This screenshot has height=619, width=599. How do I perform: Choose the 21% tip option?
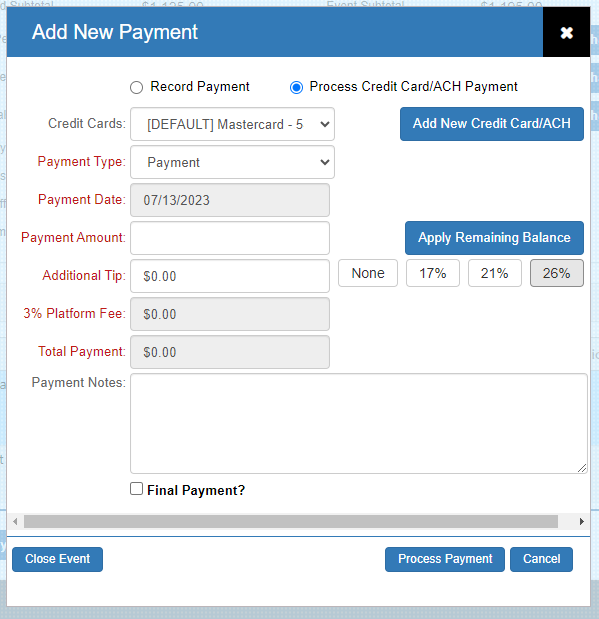tap(494, 273)
